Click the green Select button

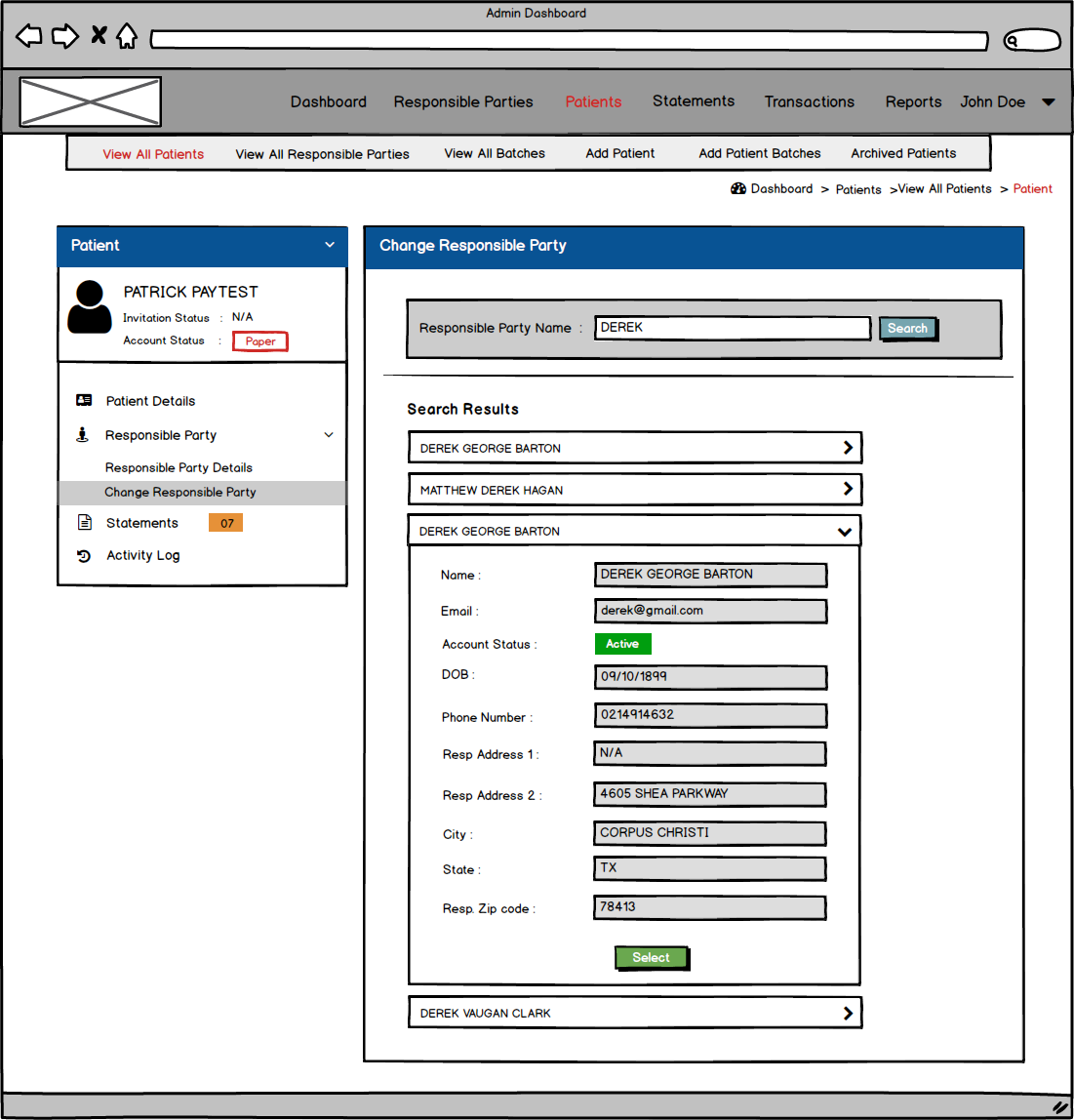point(652,957)
